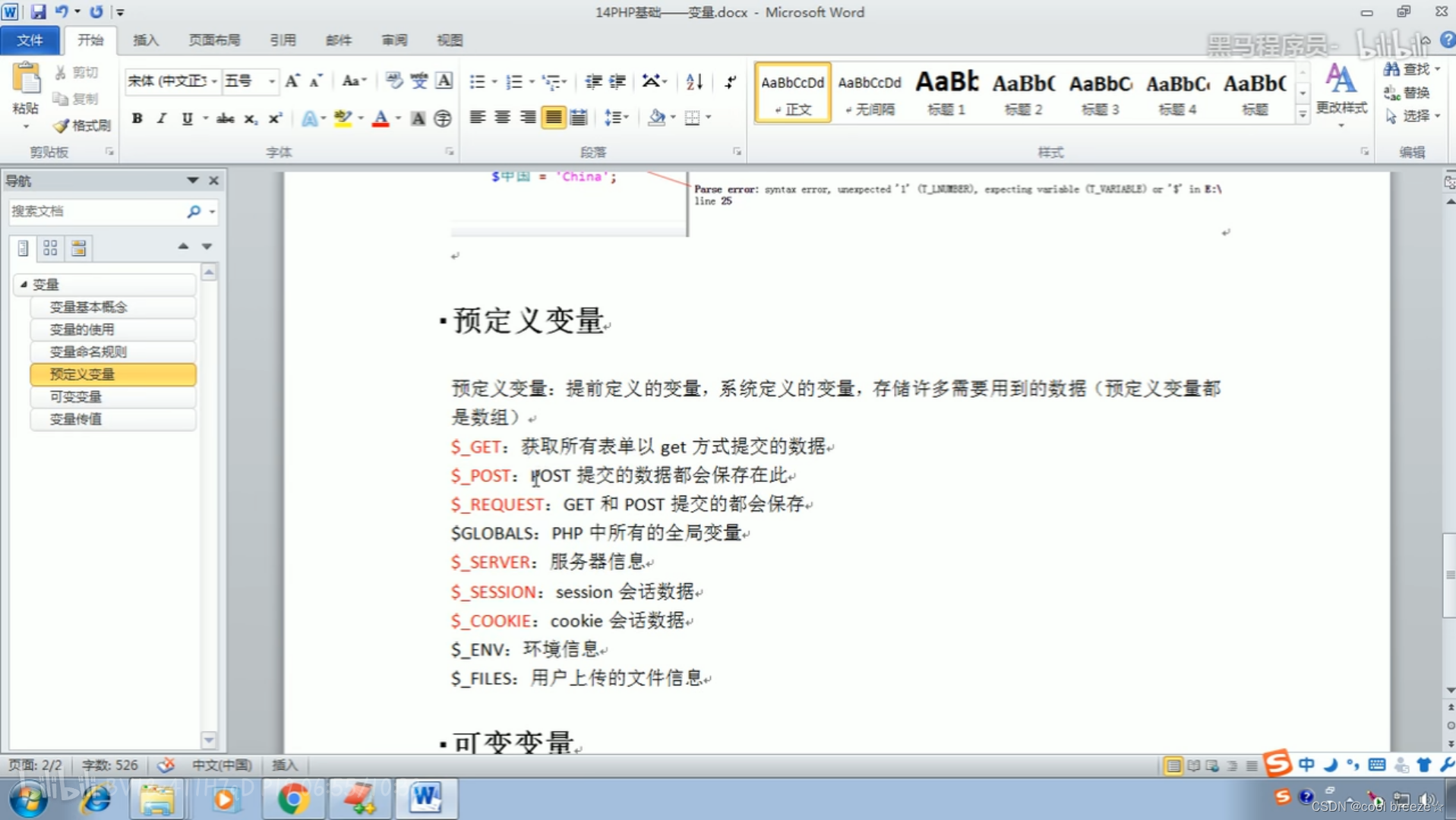Open the Paragraph dialog launcher

tap(737, 152)
